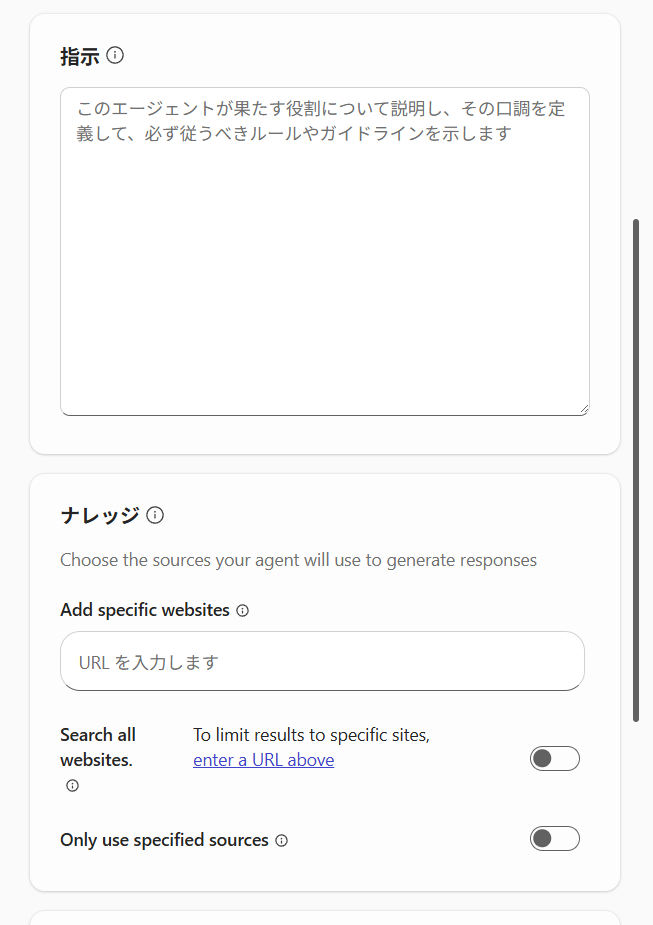Click the 指示 section heading
The image size is (653, 925).
tap(80, 56)
